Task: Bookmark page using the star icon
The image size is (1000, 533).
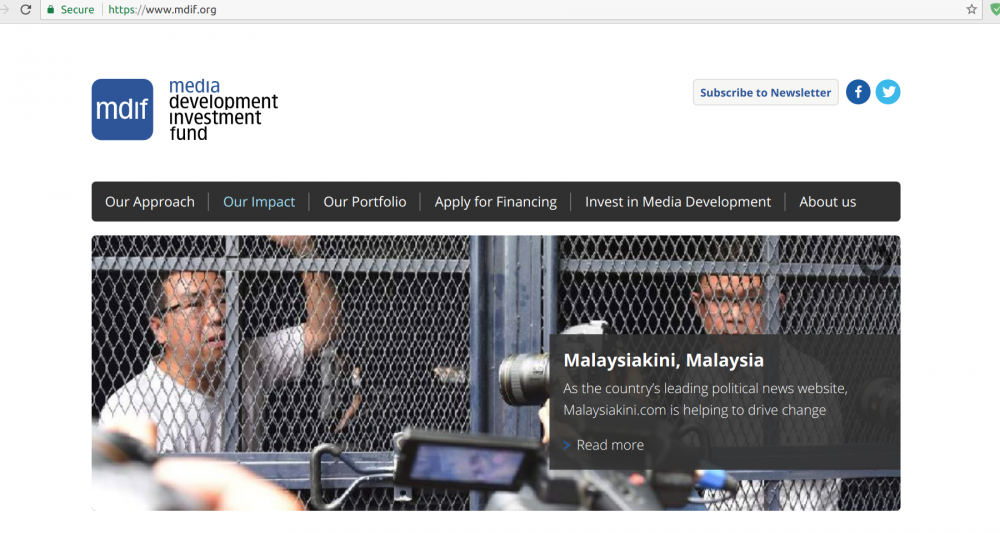Action: [x=971, y=10]
